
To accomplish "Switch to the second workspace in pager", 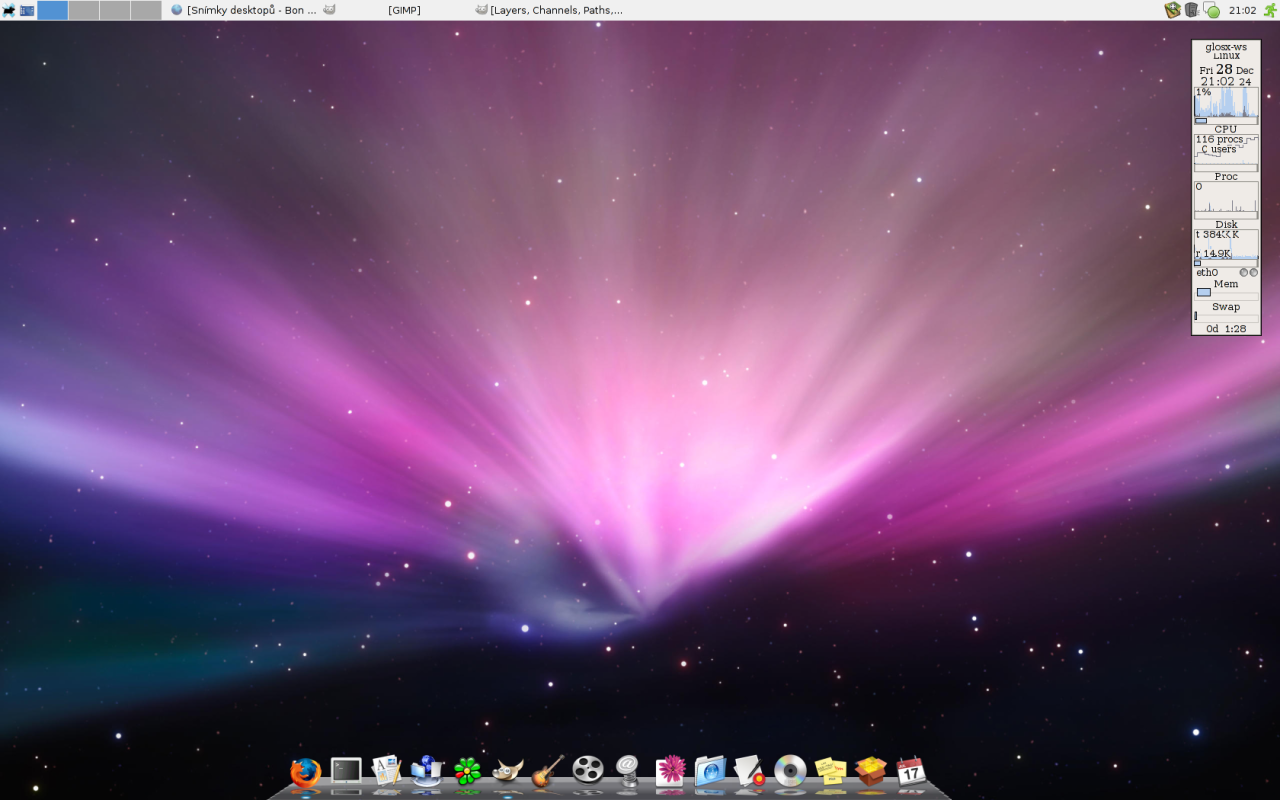I will [84, 10].
